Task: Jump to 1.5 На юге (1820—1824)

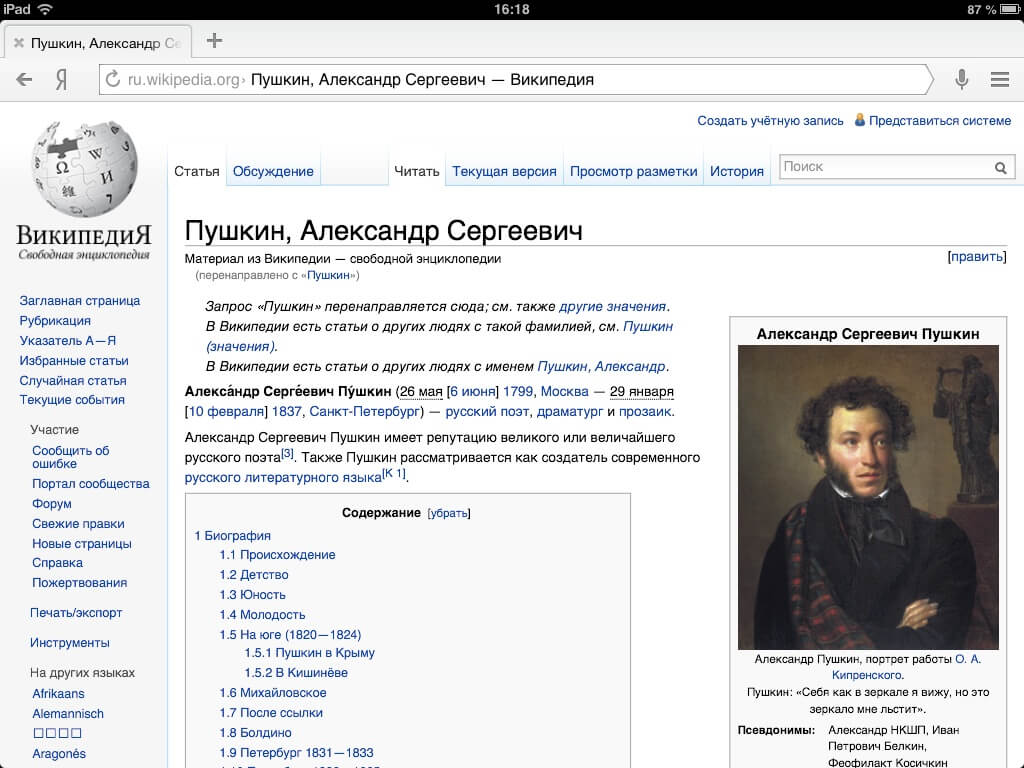Action: click(x=291, y=635)
